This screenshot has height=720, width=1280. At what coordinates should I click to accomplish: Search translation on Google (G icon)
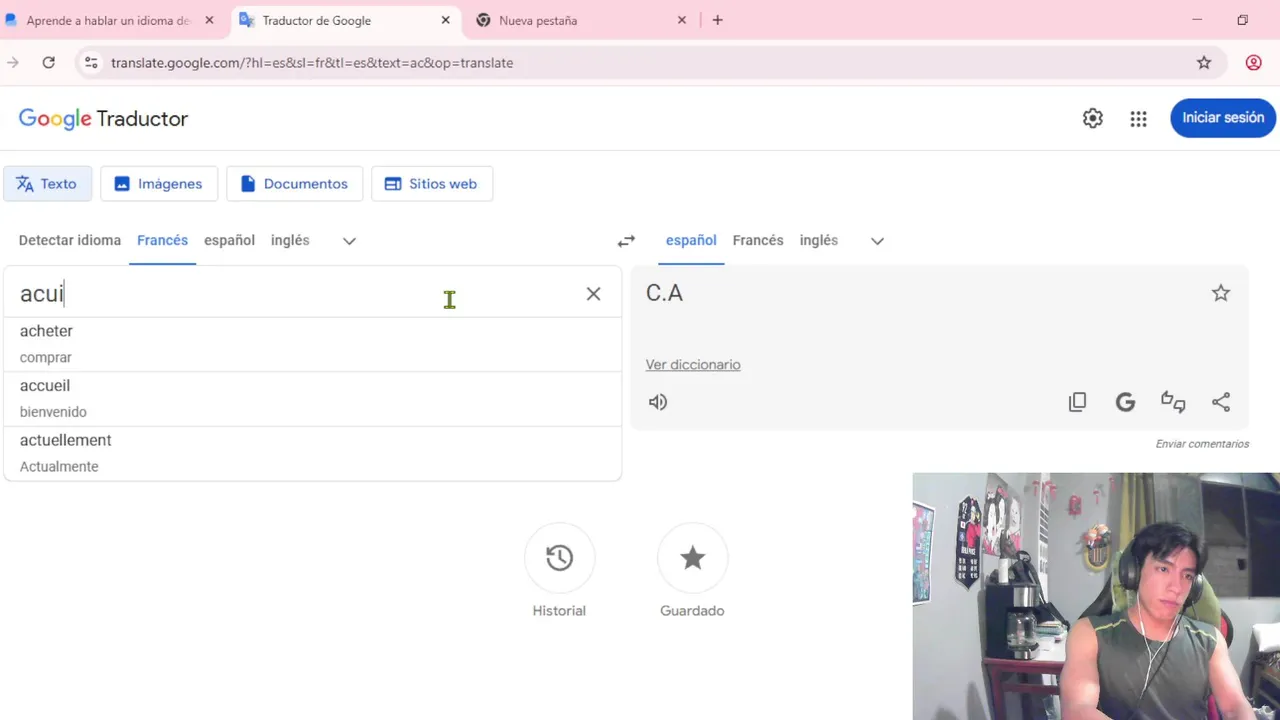click(1125, 402)
